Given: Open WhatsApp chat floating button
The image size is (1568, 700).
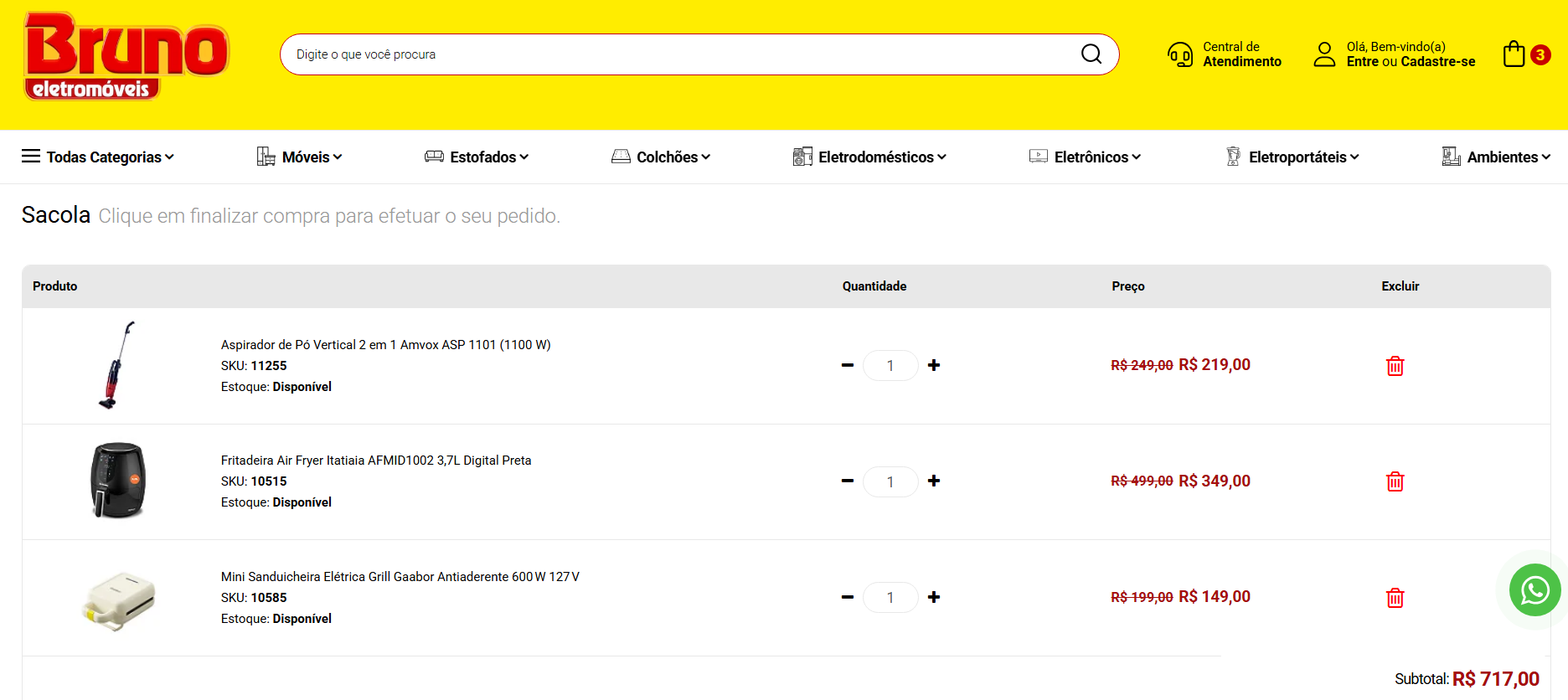Looking at the screenshot, I should [x=1534, y=590].
